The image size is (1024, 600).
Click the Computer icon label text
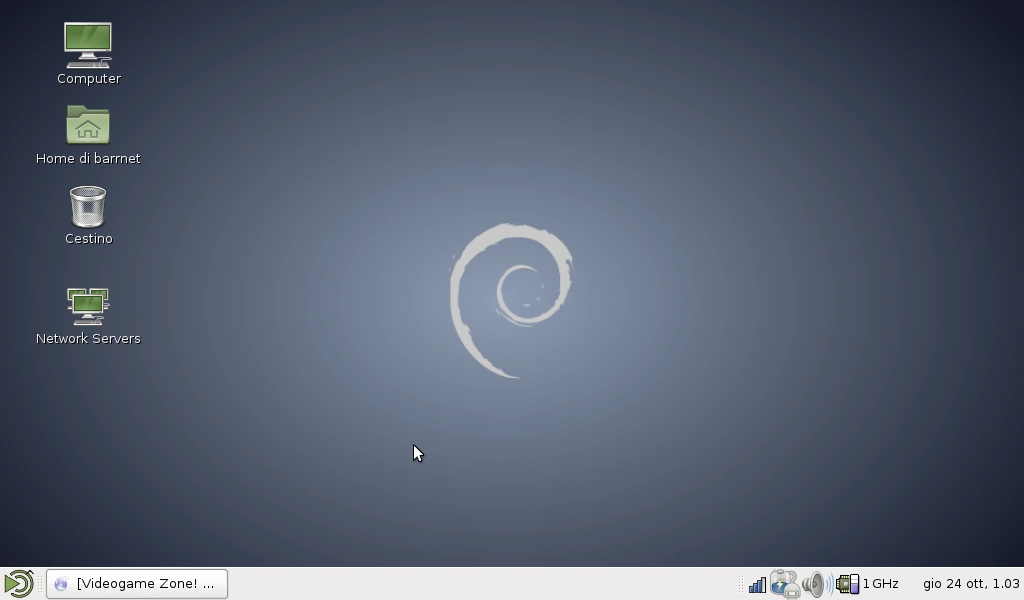(89, 78)
